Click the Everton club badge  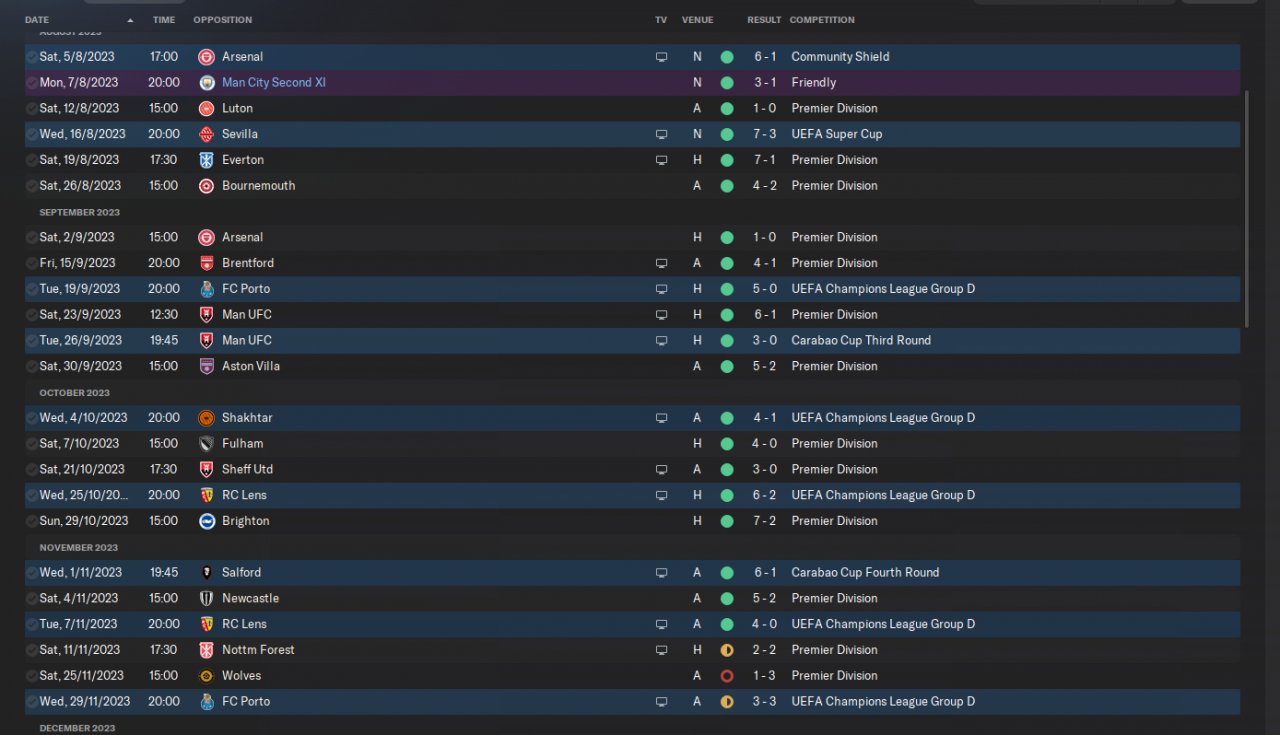tap(206, 160)
